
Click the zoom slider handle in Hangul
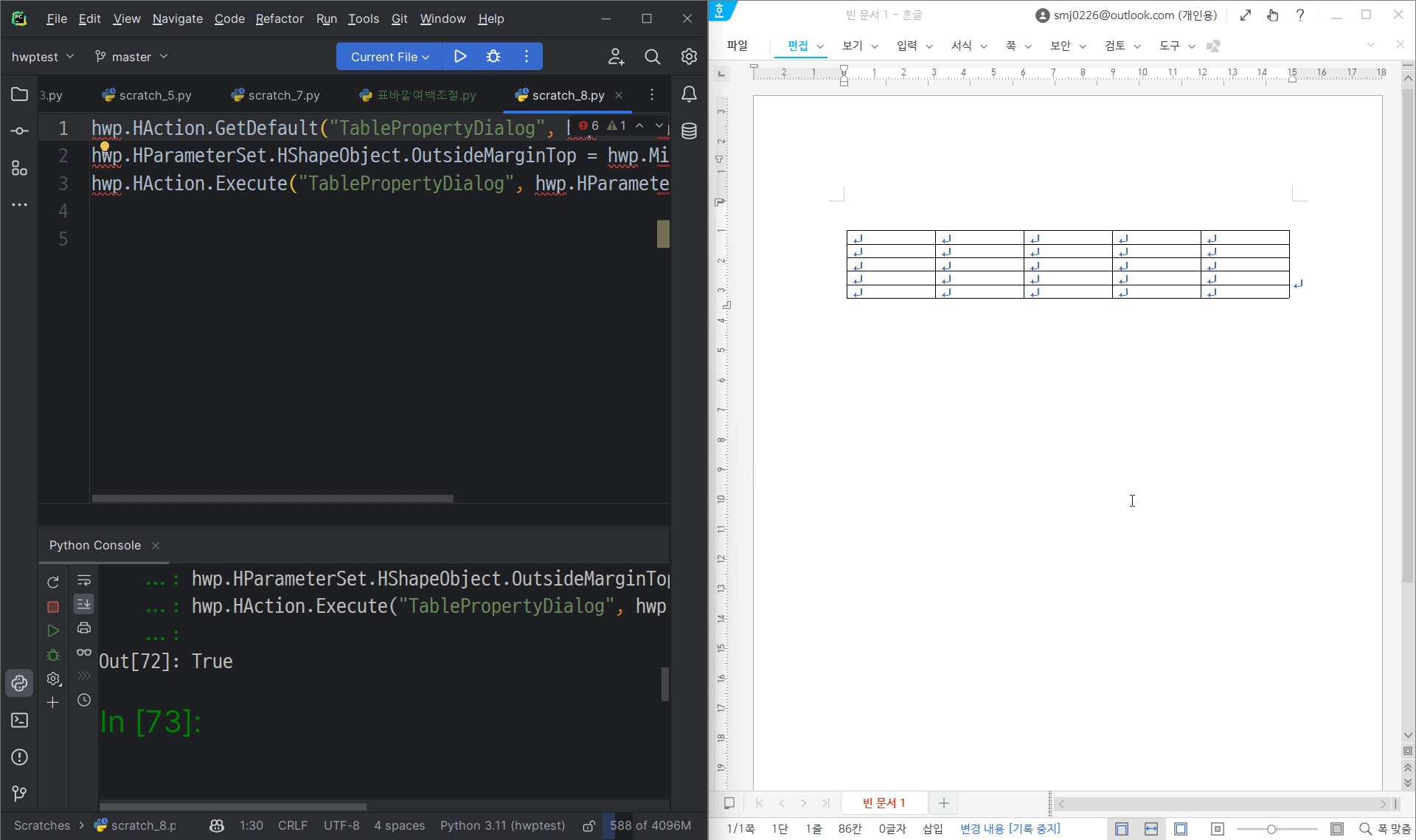(1271, 829)
